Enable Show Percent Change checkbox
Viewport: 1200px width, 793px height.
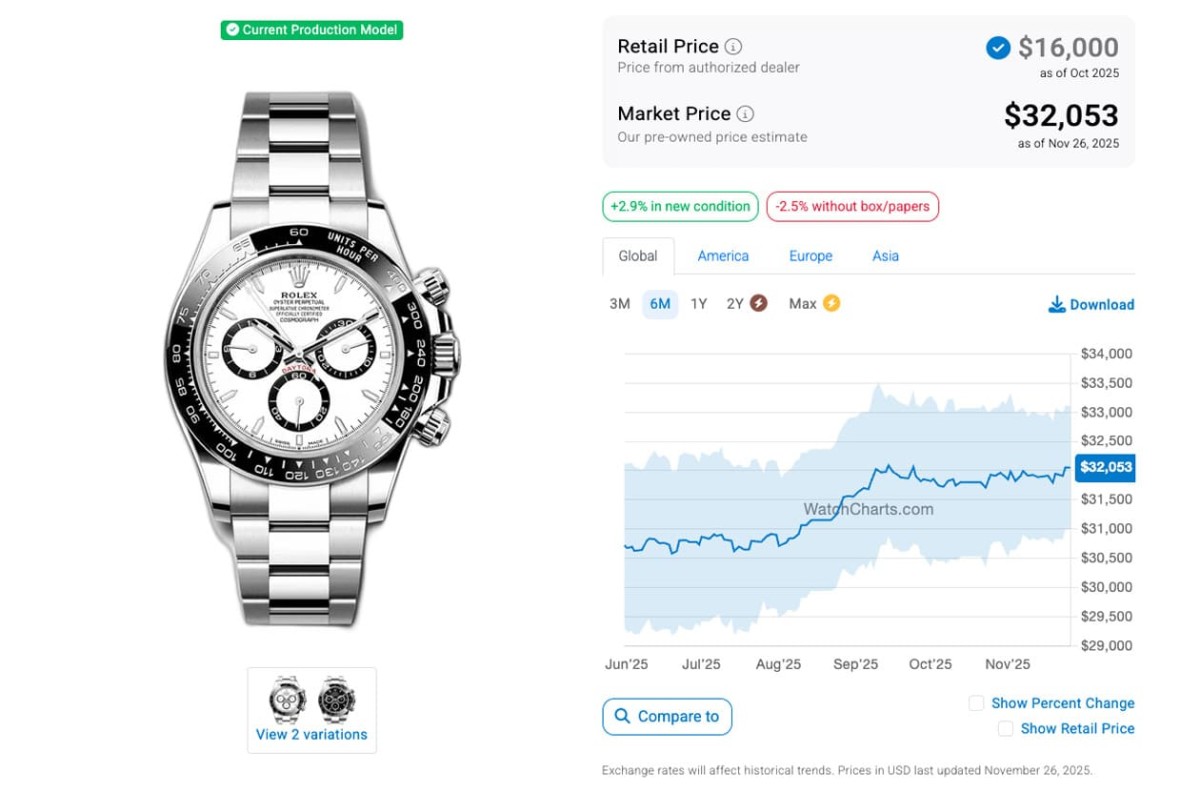pyautogui.click(x=976, y=703)
